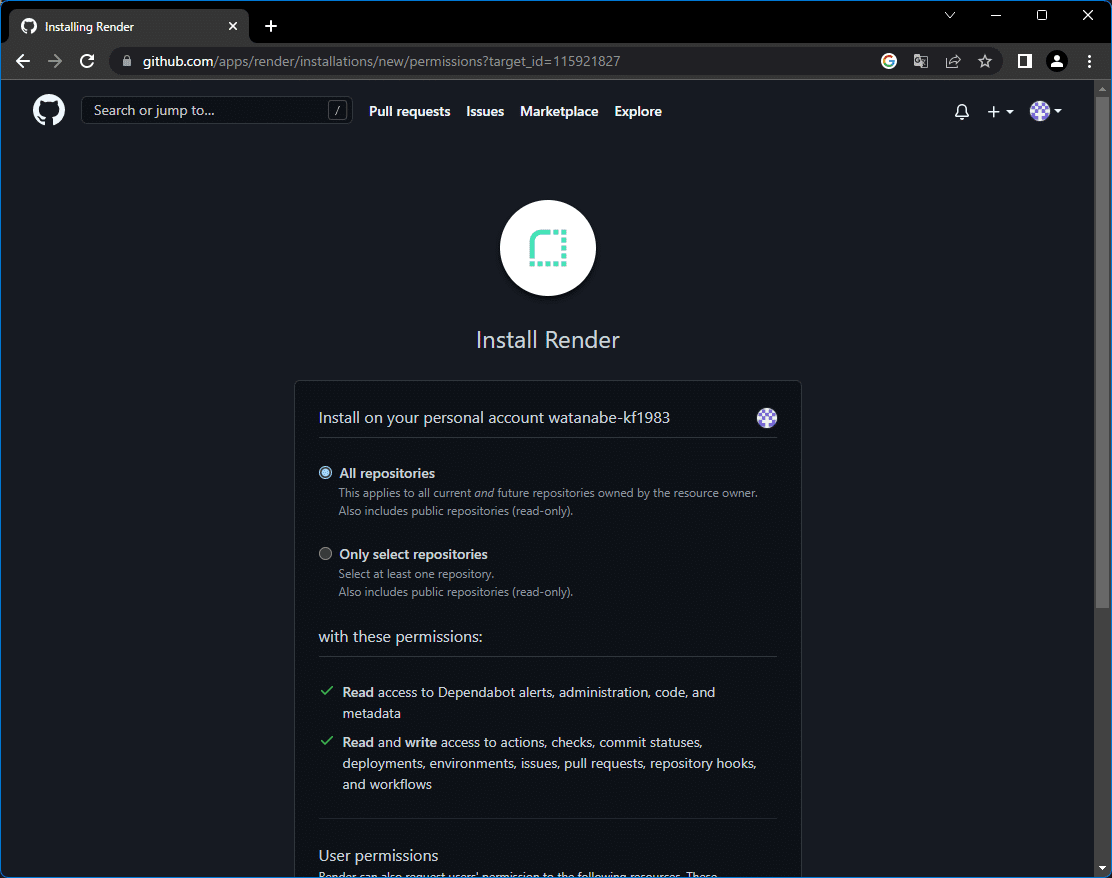Viewport: 1112px width, 878px height.
Task: Click the "with these permissions:" heading
Action: [400, 636]
